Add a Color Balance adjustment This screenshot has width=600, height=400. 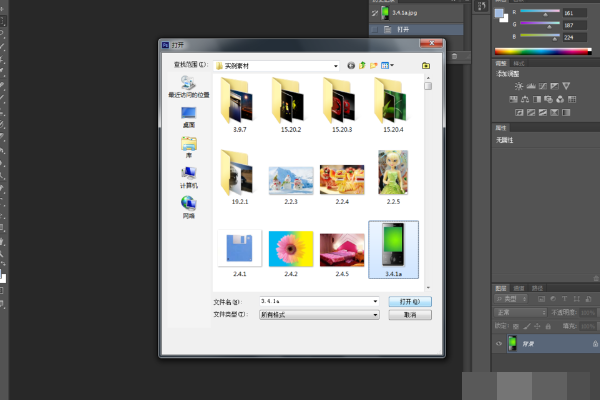click(x=525, y=100)
